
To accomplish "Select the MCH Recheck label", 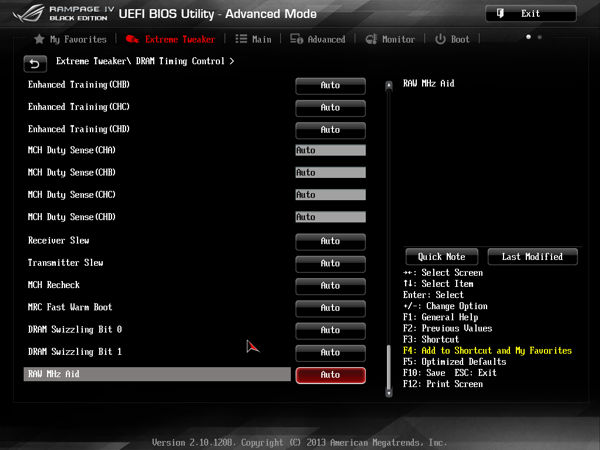I will pos(54,285).
